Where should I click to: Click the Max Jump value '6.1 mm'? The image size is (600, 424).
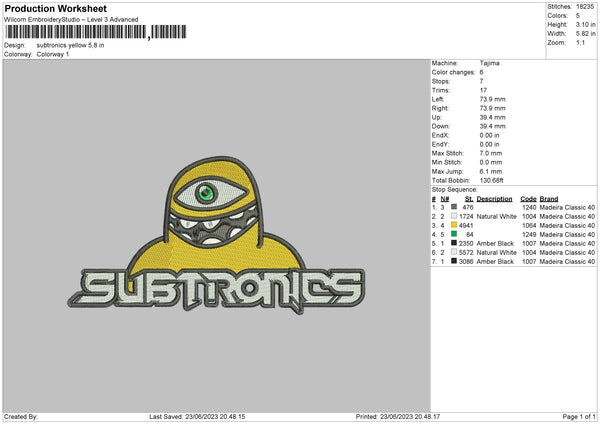point(491,171)
